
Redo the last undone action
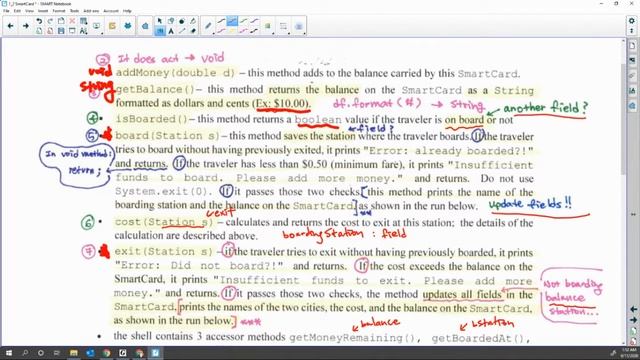[50, 21]
